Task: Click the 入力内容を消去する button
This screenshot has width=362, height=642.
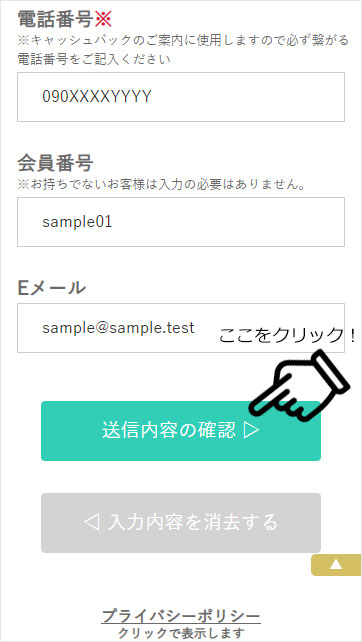Action: pos(181,523)
